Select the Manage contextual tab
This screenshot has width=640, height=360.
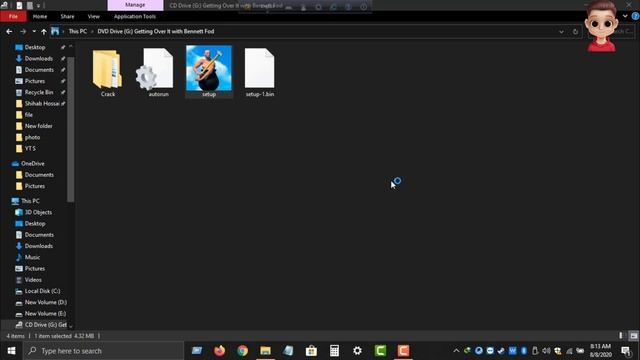135,5
